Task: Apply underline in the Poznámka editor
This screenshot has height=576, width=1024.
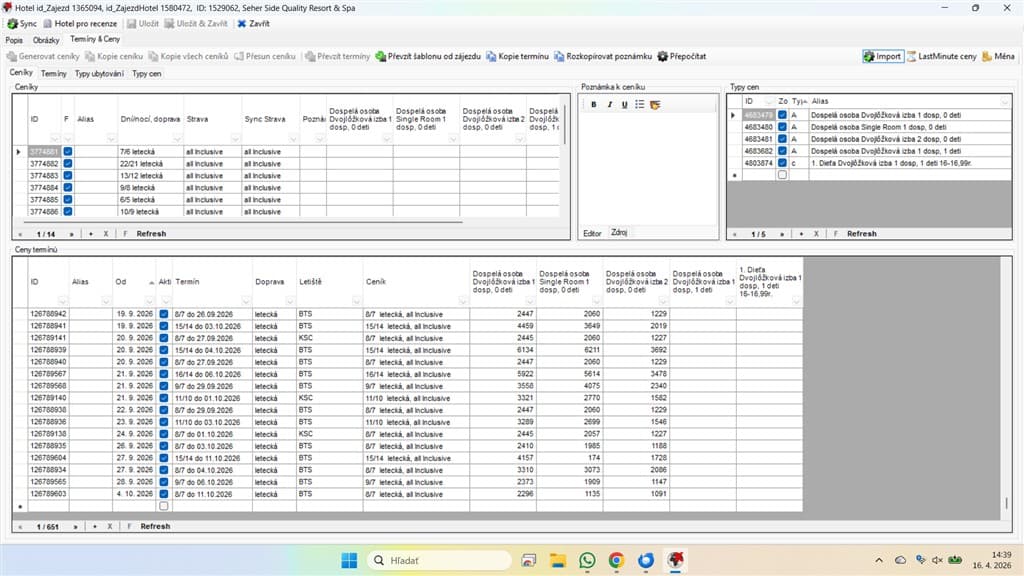Action: pos(624,104)
